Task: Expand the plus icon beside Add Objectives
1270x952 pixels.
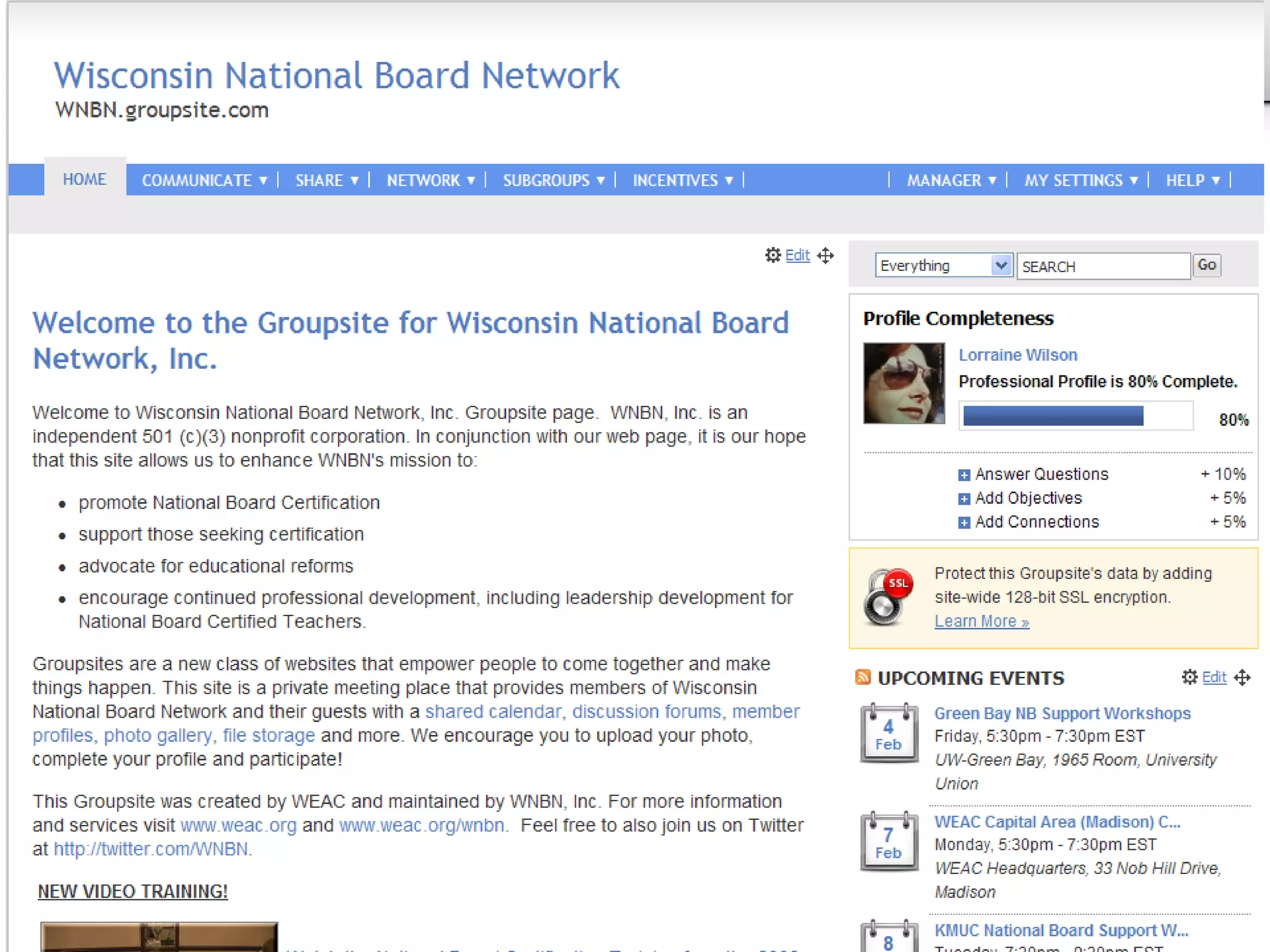Action: [x=964, y=499]
